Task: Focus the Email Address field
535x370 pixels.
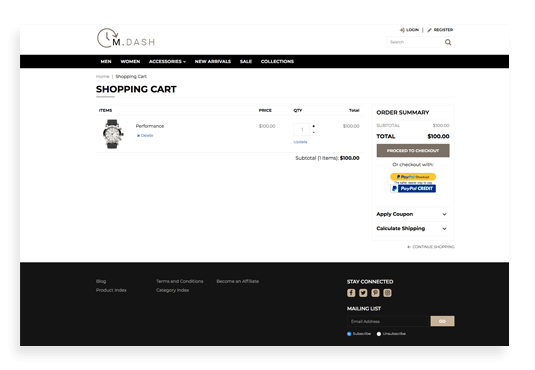Action: pyautogui.click(x=388, y=321)
